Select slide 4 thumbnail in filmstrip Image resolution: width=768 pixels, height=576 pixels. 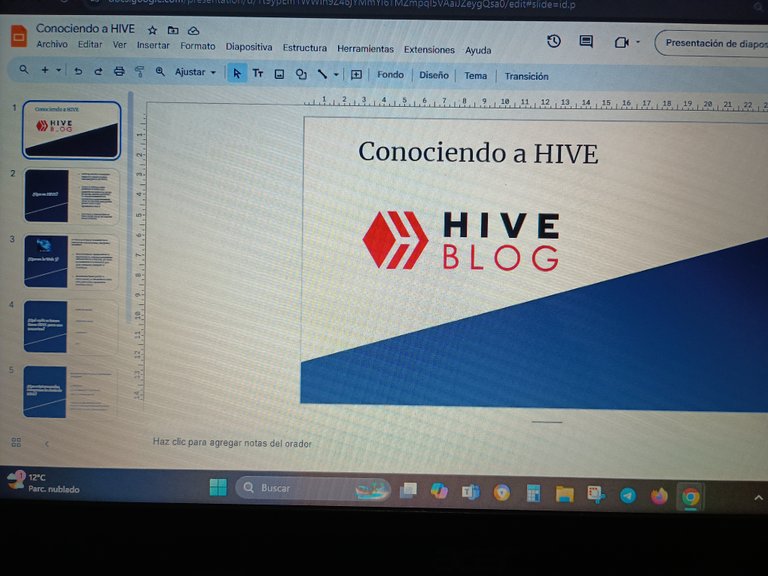click(71, 327)
